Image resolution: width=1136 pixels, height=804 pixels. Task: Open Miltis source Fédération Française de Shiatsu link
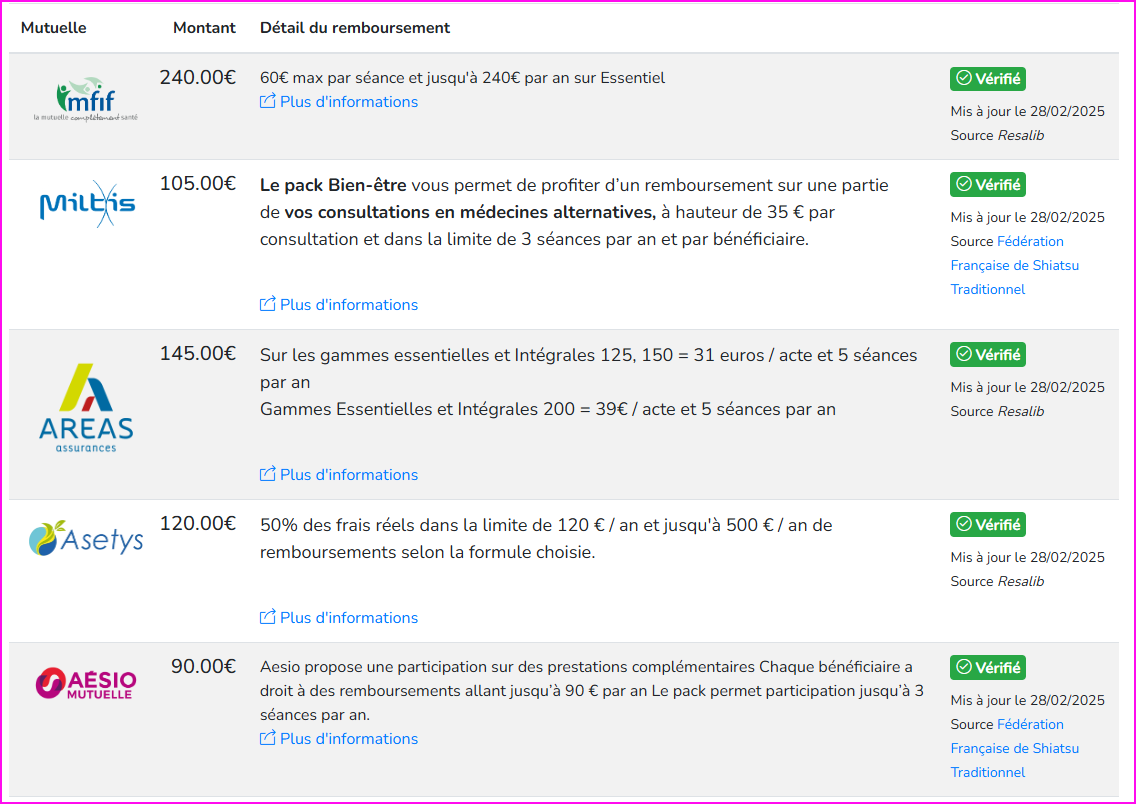(1014, 265)
